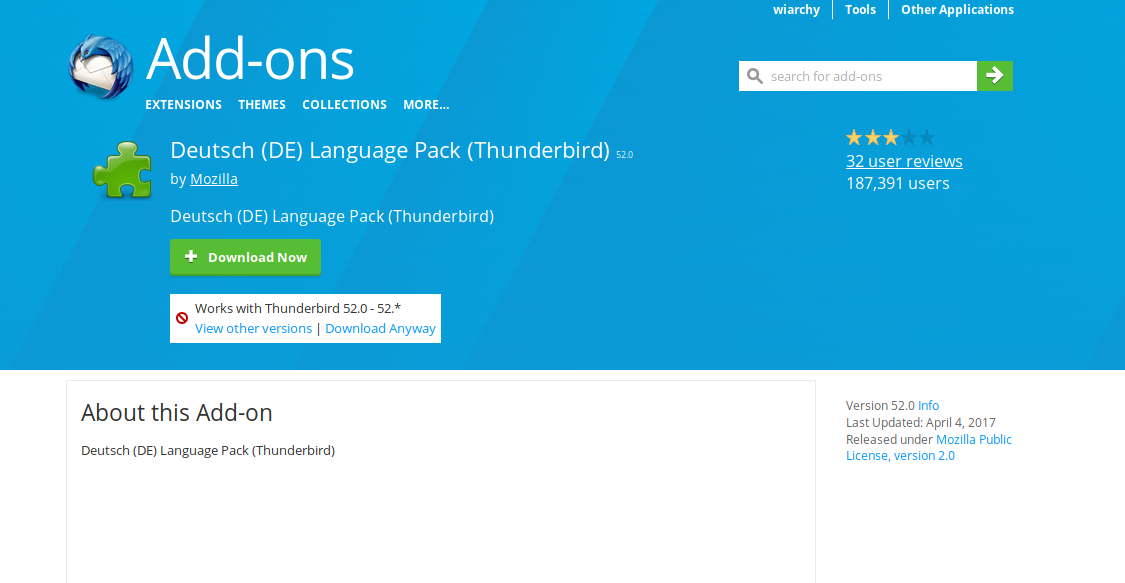Click the add-on title Deutsch (DE) Language Pack
Image resolution: width=1125 pixels, height=583 pixels.
[x=390, y=151]
